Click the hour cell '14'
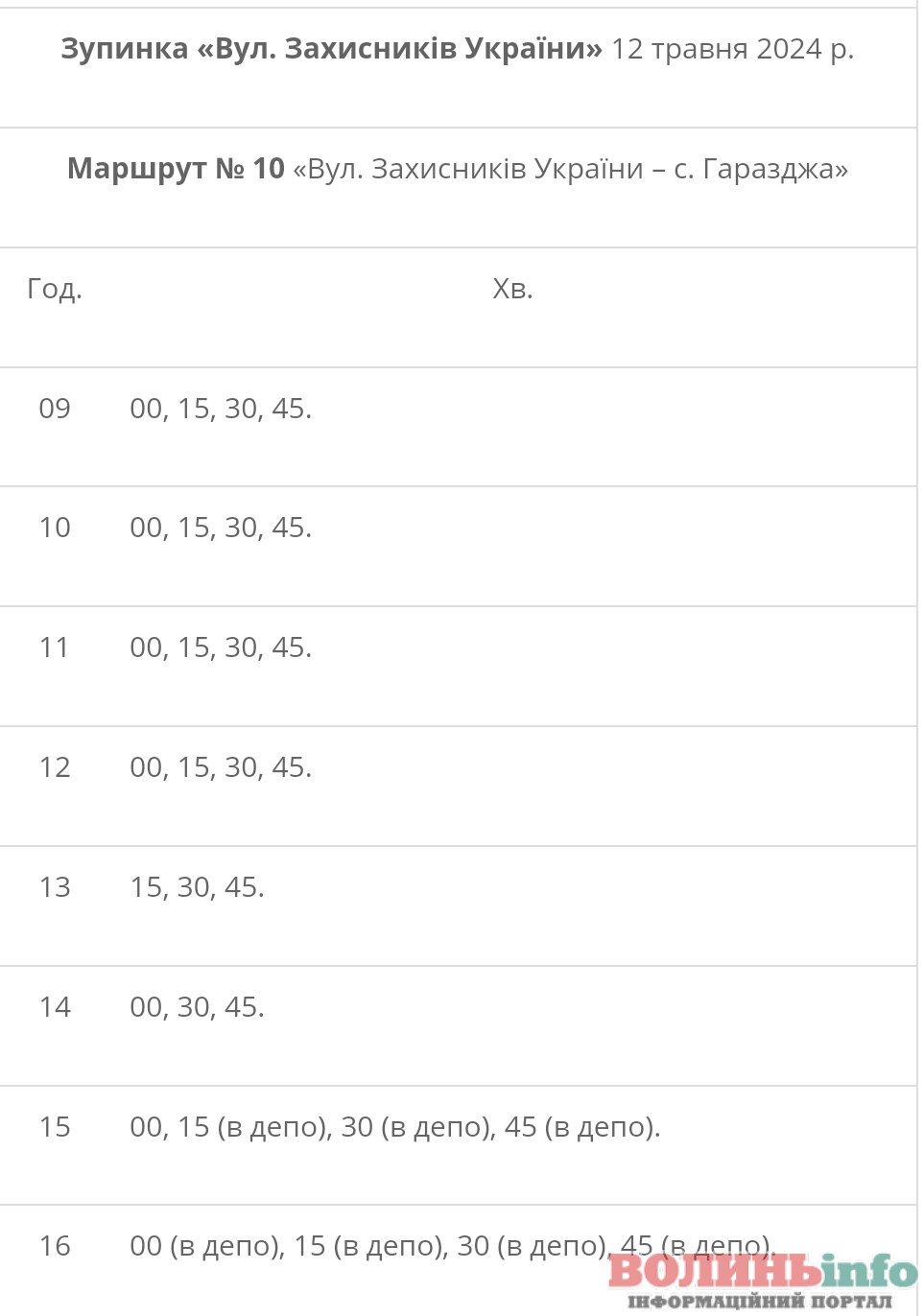This screenshot has width=924, height=1316. pos(55,1007)
